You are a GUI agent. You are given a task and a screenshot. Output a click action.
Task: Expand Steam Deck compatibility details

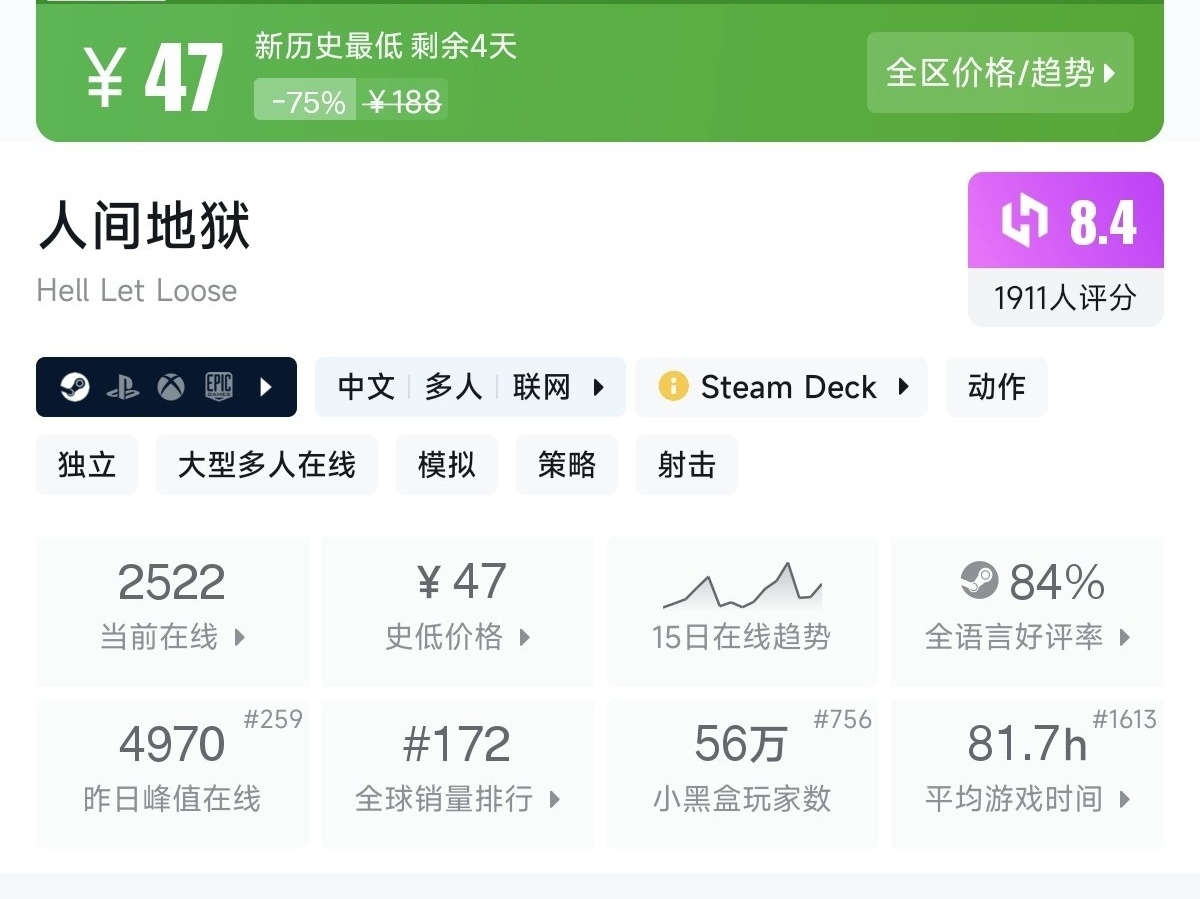904,387
